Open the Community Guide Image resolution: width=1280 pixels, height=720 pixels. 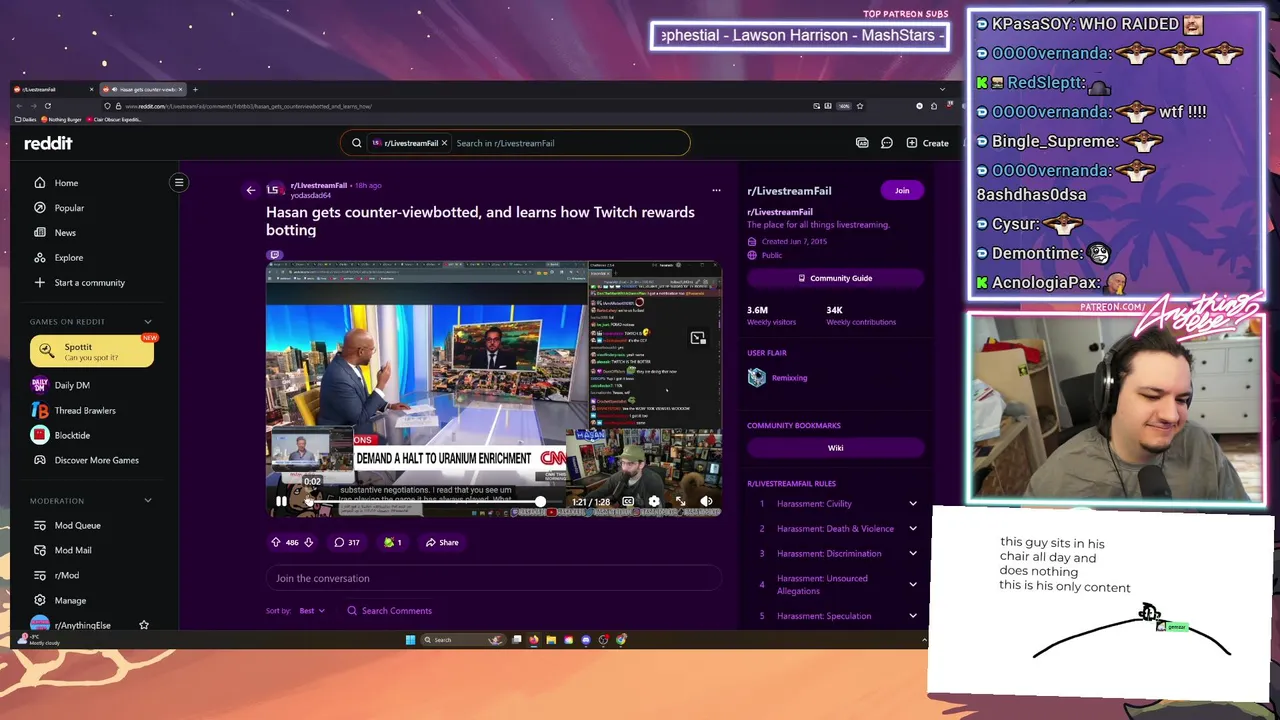835,278
